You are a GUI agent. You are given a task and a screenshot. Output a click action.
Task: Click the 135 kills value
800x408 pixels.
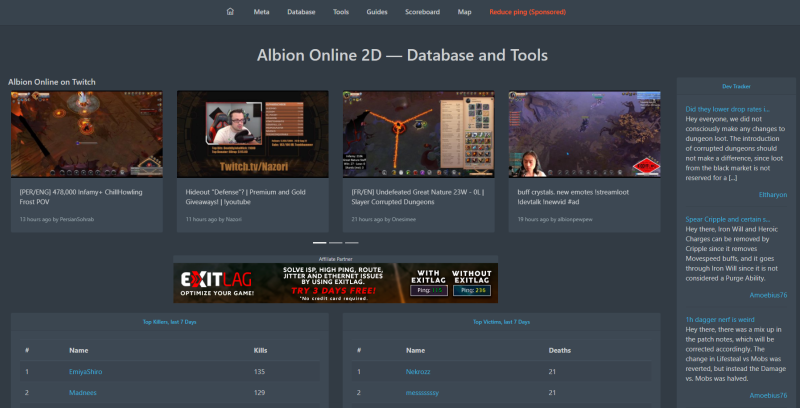[x=259, y=372]
